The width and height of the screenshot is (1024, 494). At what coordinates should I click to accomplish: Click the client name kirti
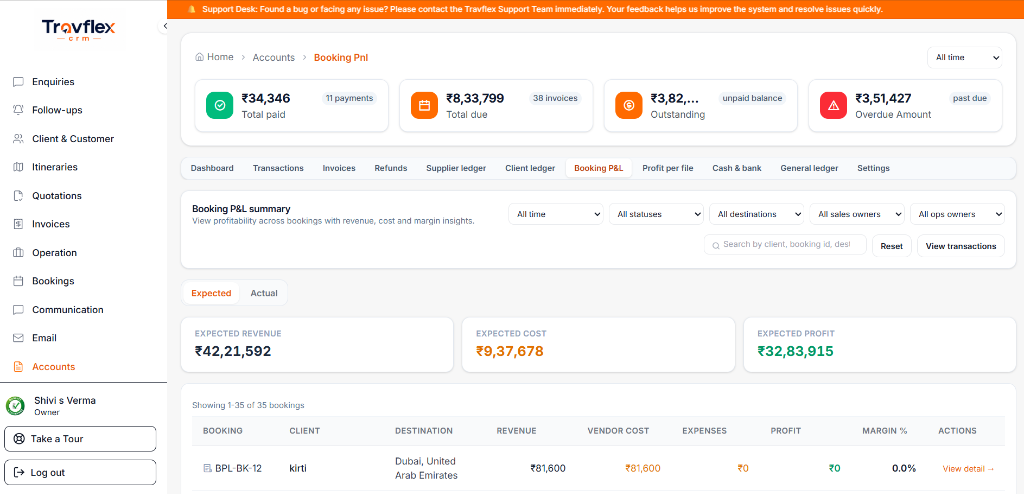pos(298,468)
